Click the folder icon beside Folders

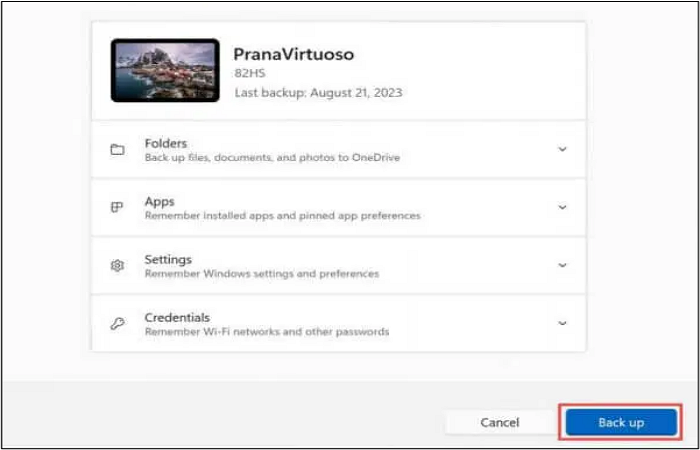pos(117,150)
